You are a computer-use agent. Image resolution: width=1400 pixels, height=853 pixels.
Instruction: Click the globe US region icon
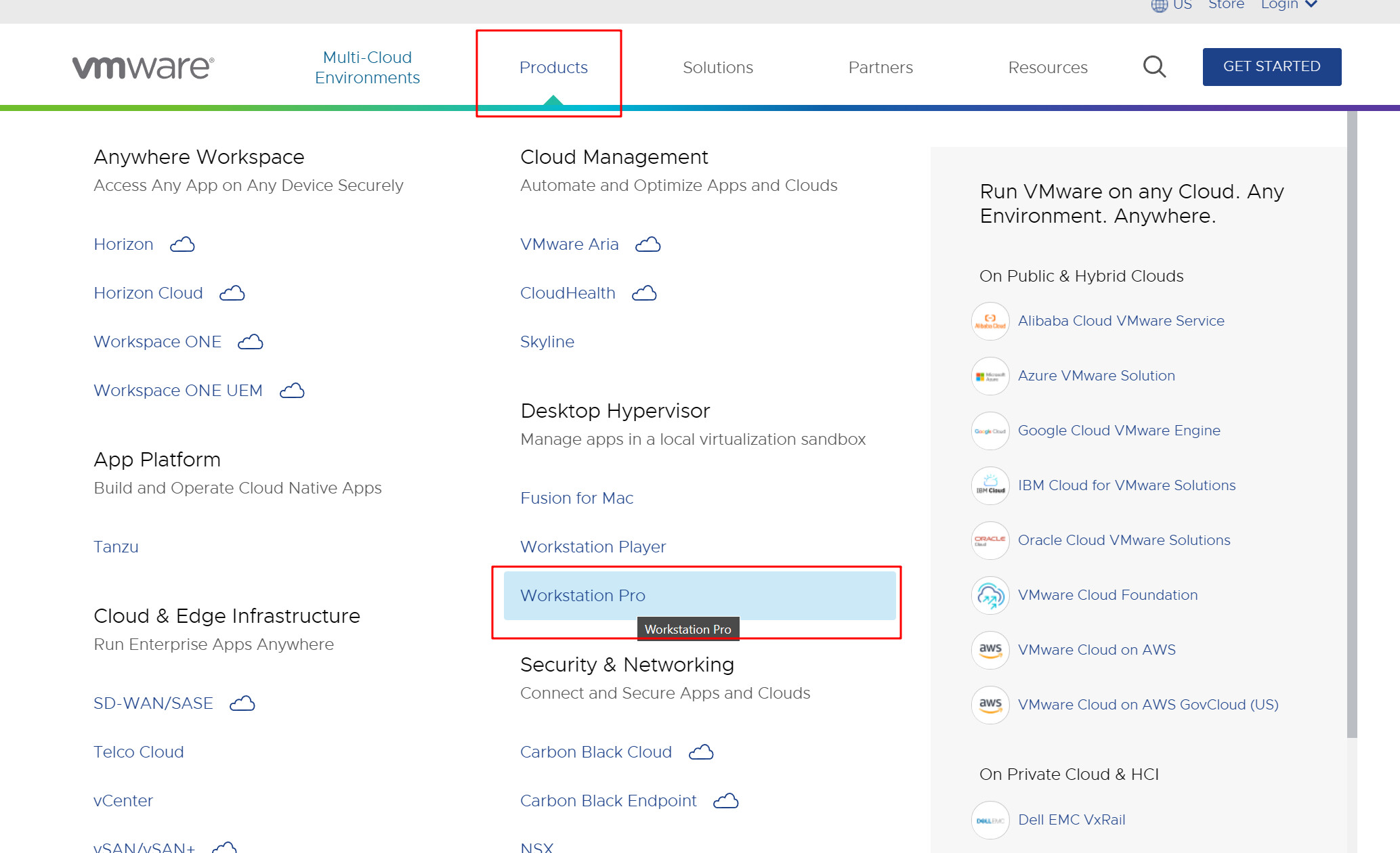pos(1160,5)
